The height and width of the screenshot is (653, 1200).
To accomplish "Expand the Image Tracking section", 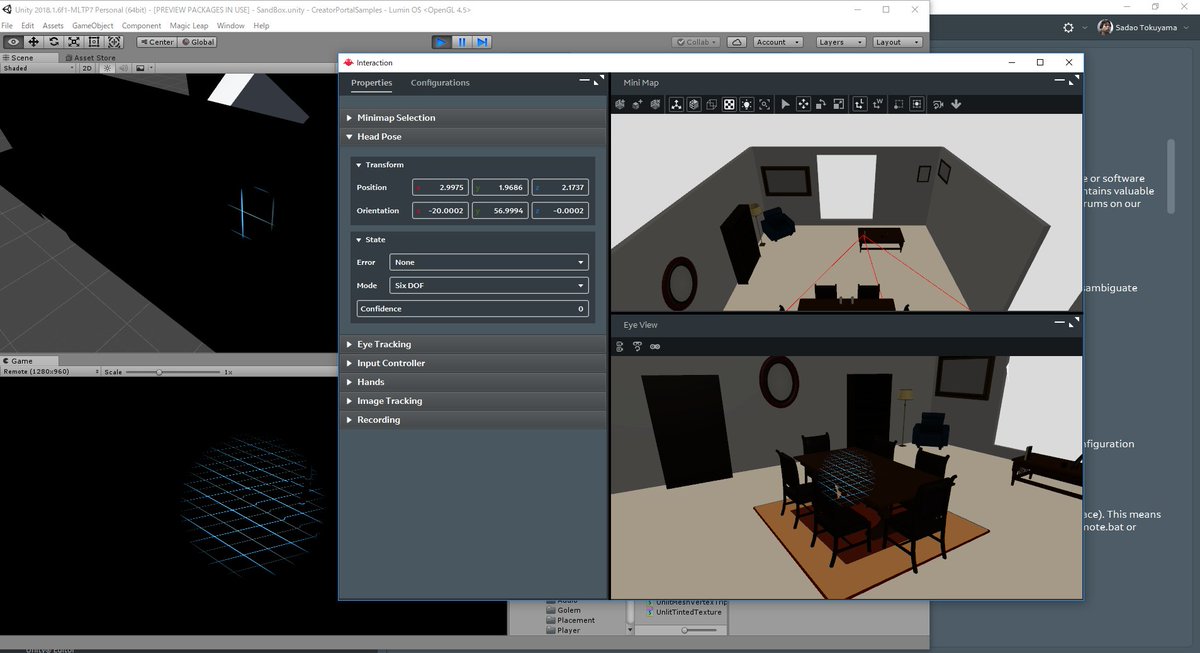I will 472,402.
